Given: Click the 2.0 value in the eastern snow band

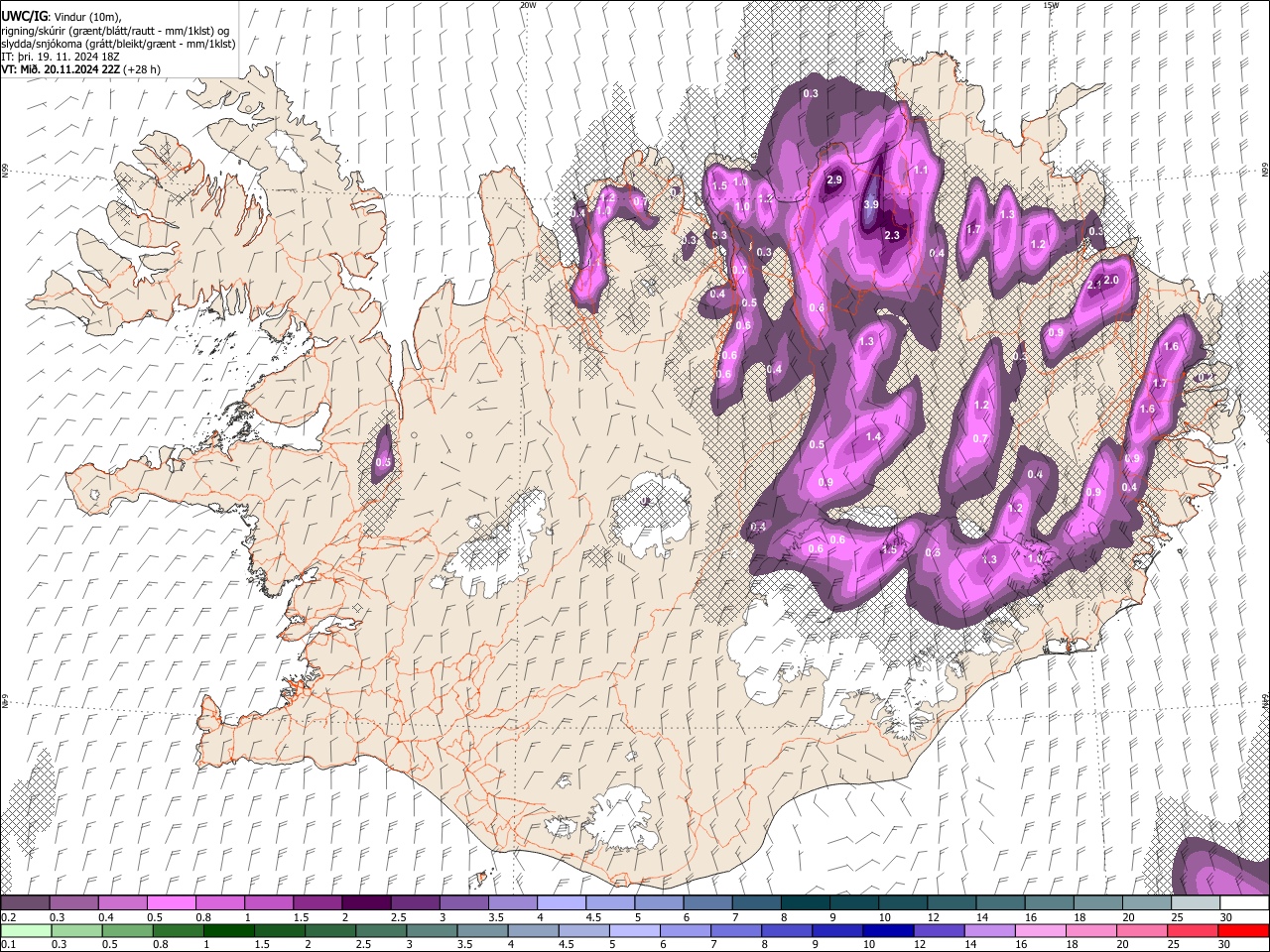Looking at the screenshot, I should 1111,280.
